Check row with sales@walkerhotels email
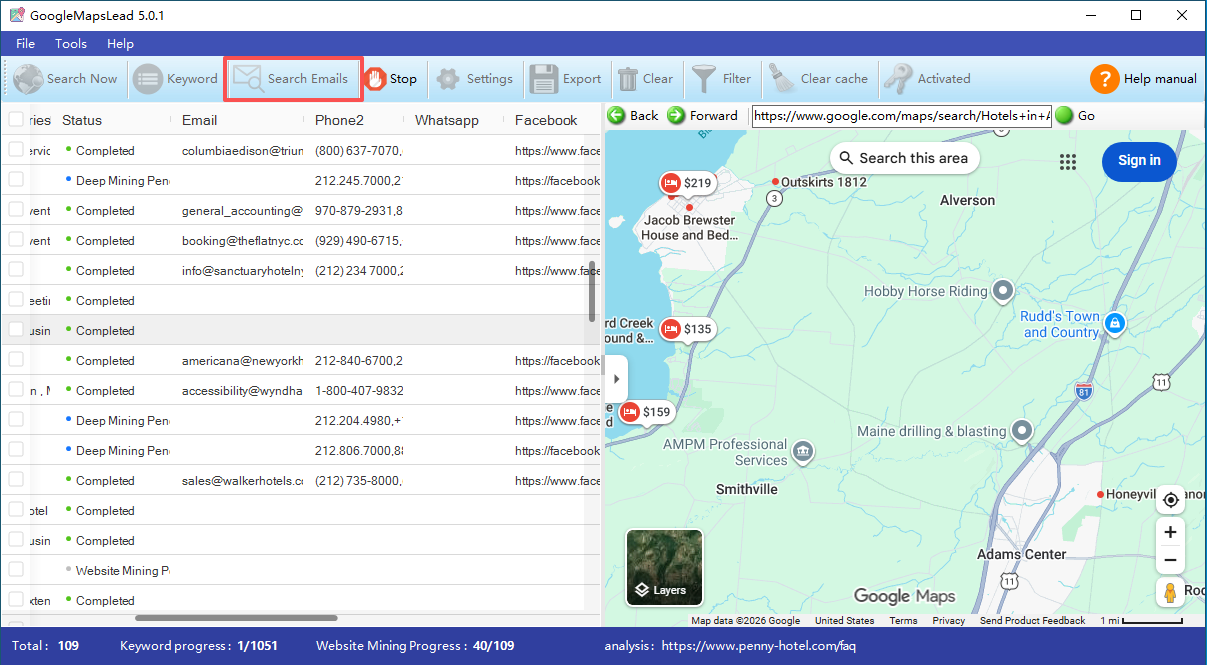The width and height of the screenshot is (1207, 665). [x=16, y=480]
